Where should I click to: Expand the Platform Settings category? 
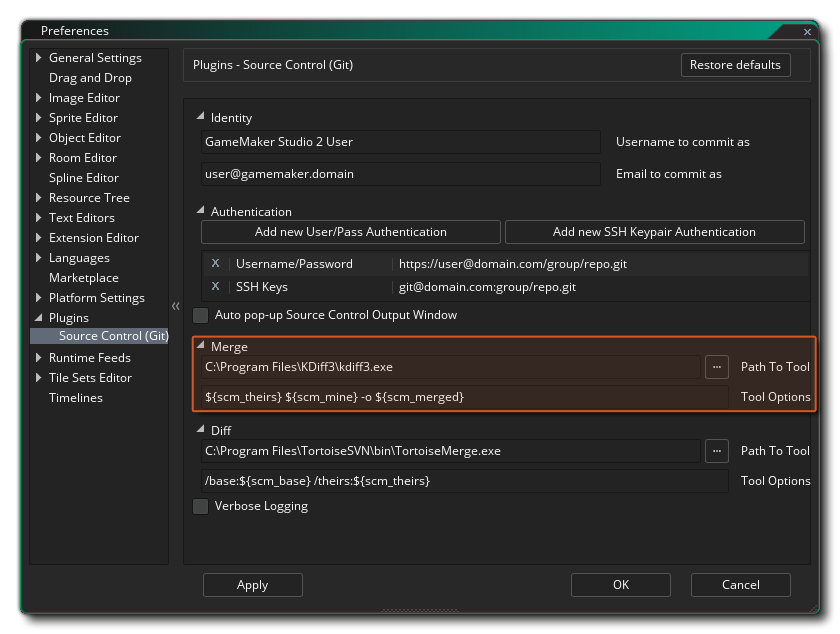[x=38, y=297]
